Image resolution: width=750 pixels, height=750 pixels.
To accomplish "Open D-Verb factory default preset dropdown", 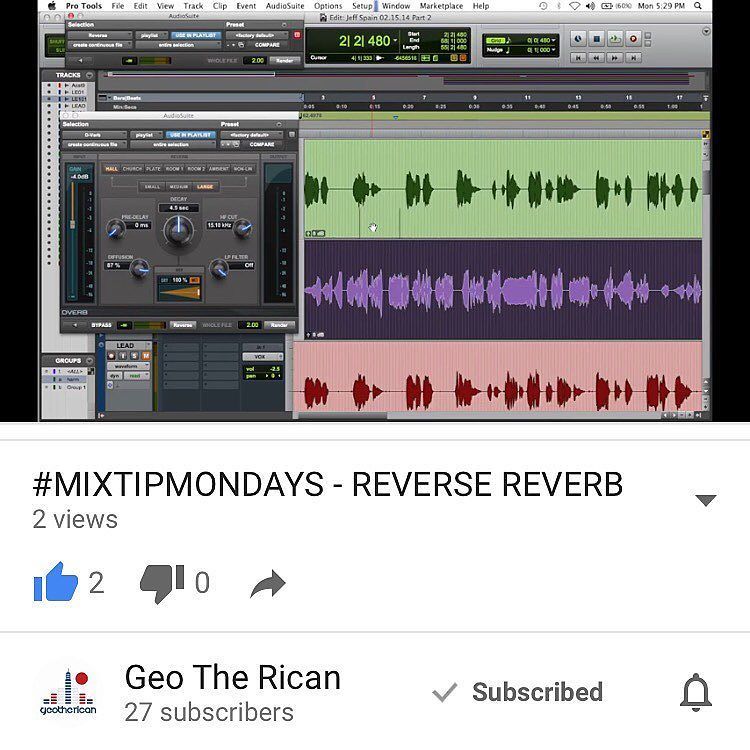I will [x=252, y=135].
